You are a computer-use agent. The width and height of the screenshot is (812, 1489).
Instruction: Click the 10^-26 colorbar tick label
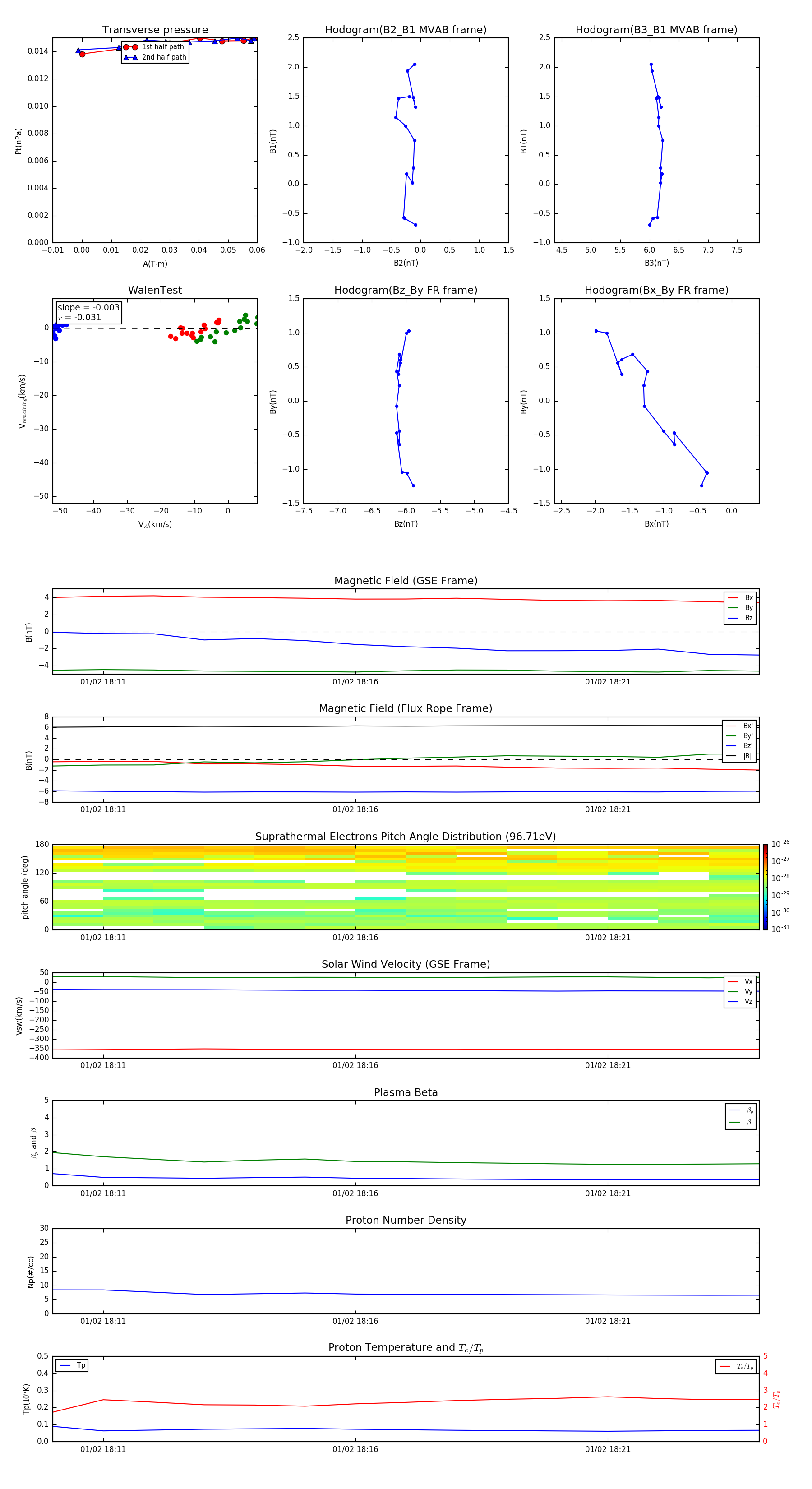click(x=780, y=844)
